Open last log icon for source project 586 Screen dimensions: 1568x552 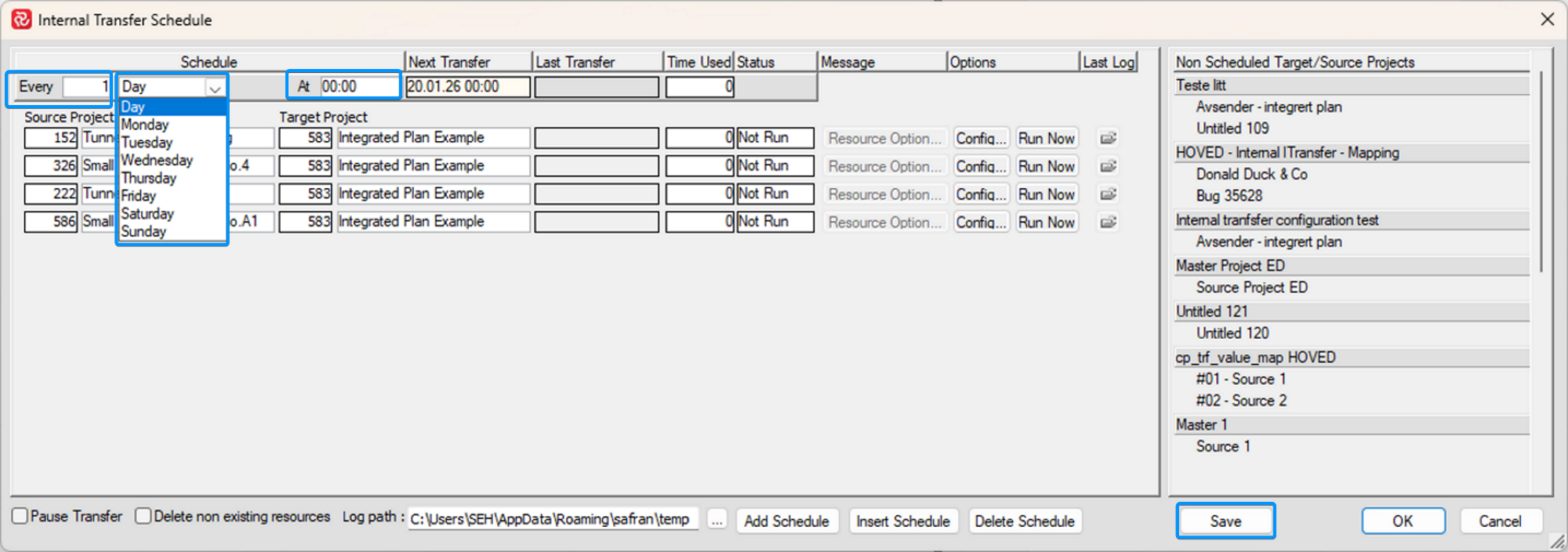click(x=1108, y=223)
